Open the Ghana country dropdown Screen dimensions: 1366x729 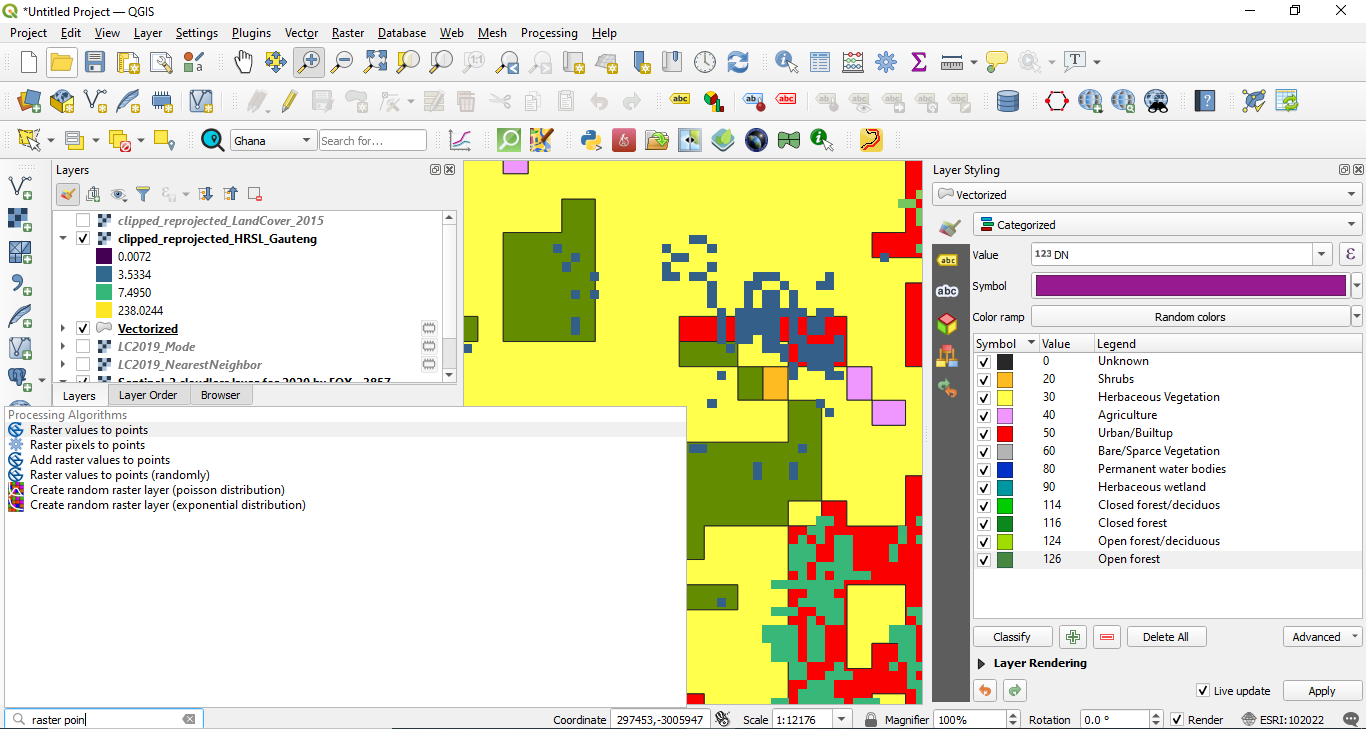[x=273, y=141]
